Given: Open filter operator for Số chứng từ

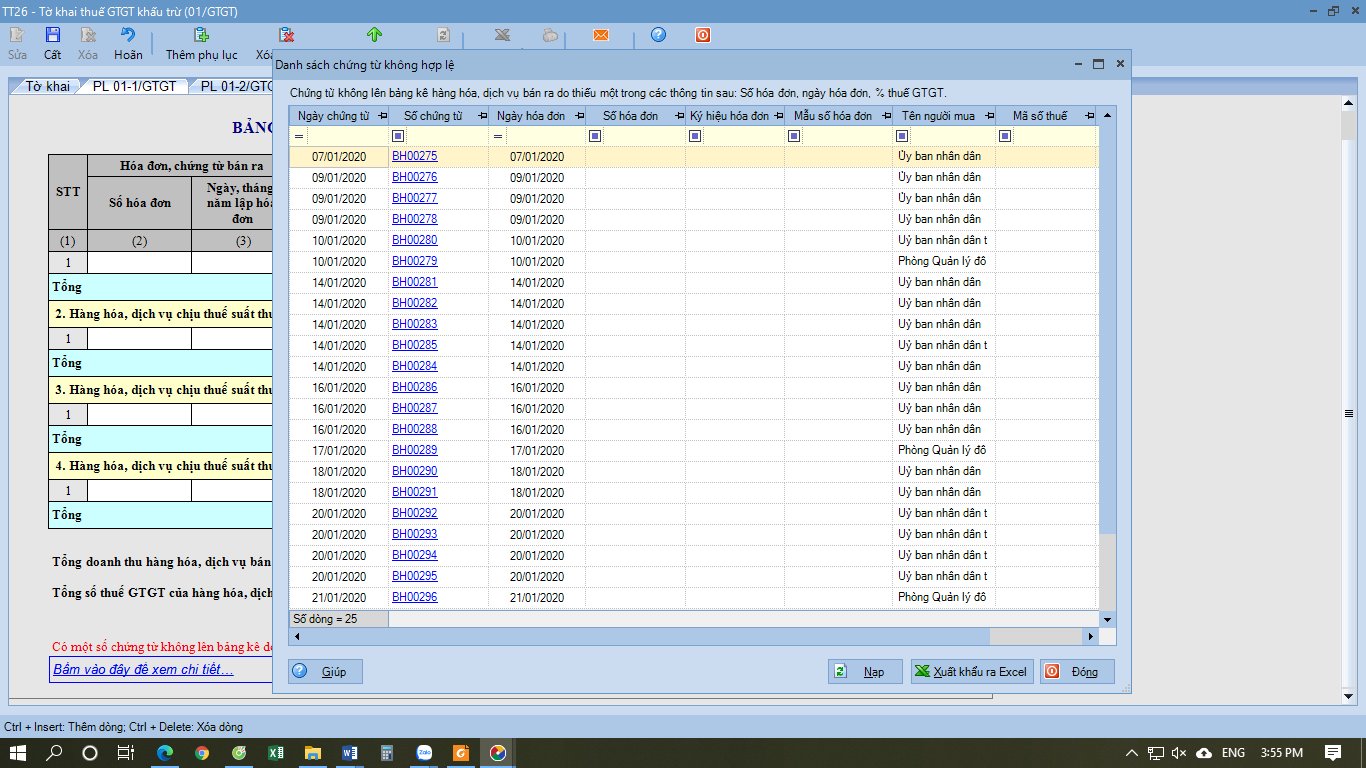Looking at the screenshot, I should tap(398, 136).
